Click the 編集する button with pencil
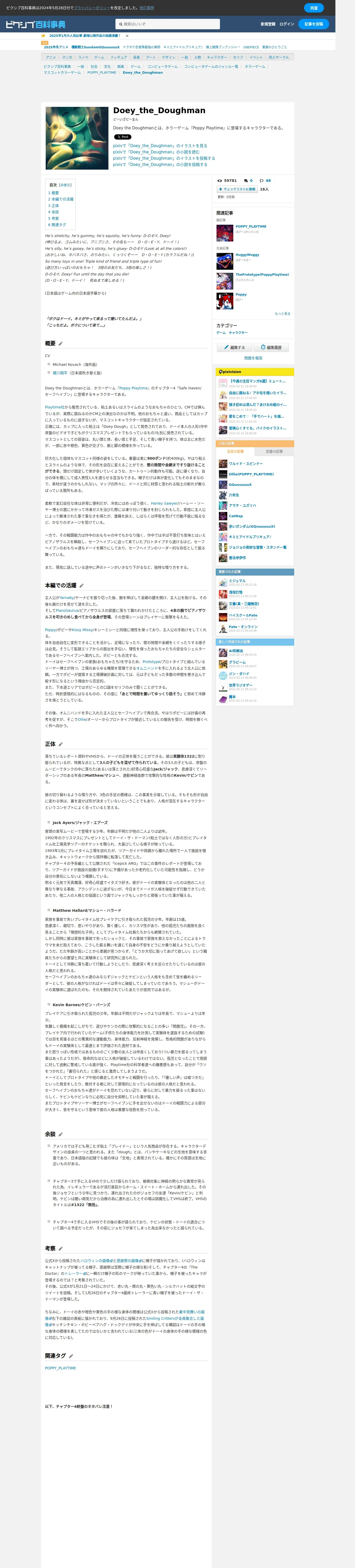 click(x=234, y=348)
